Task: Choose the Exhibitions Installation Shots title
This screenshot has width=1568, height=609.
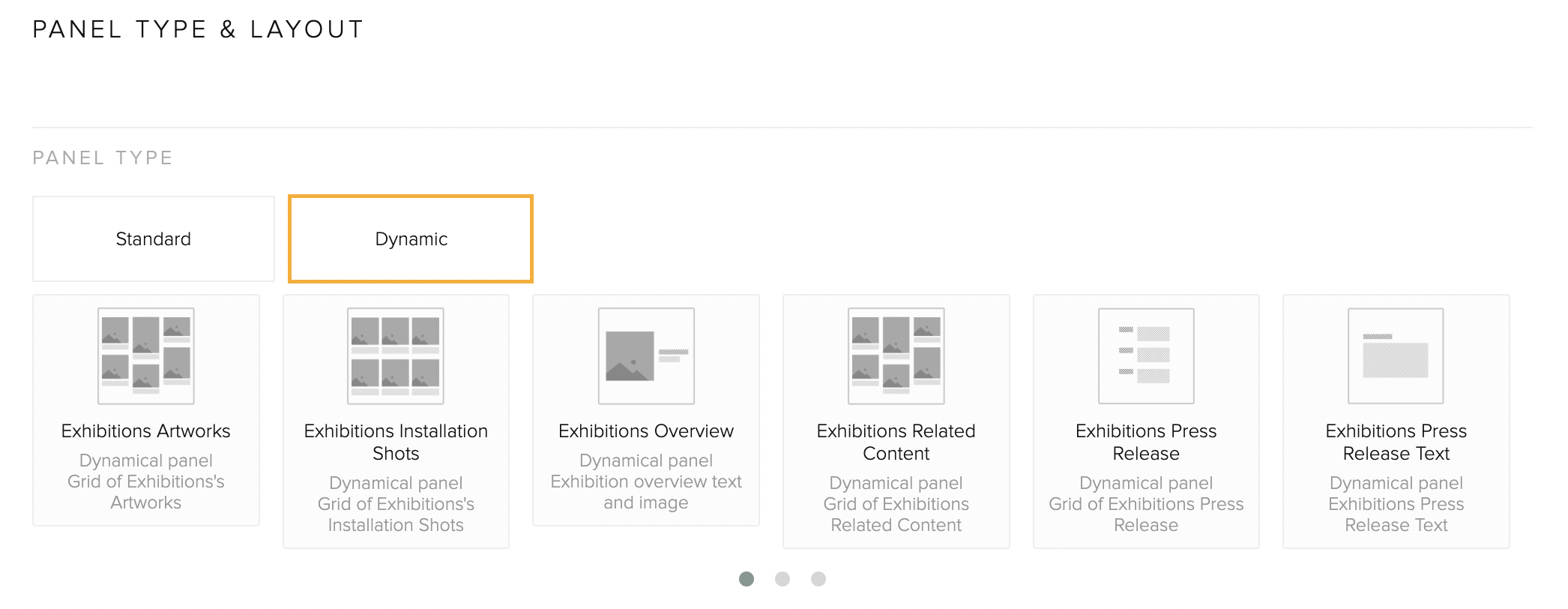Action: (x=396, y=442)
